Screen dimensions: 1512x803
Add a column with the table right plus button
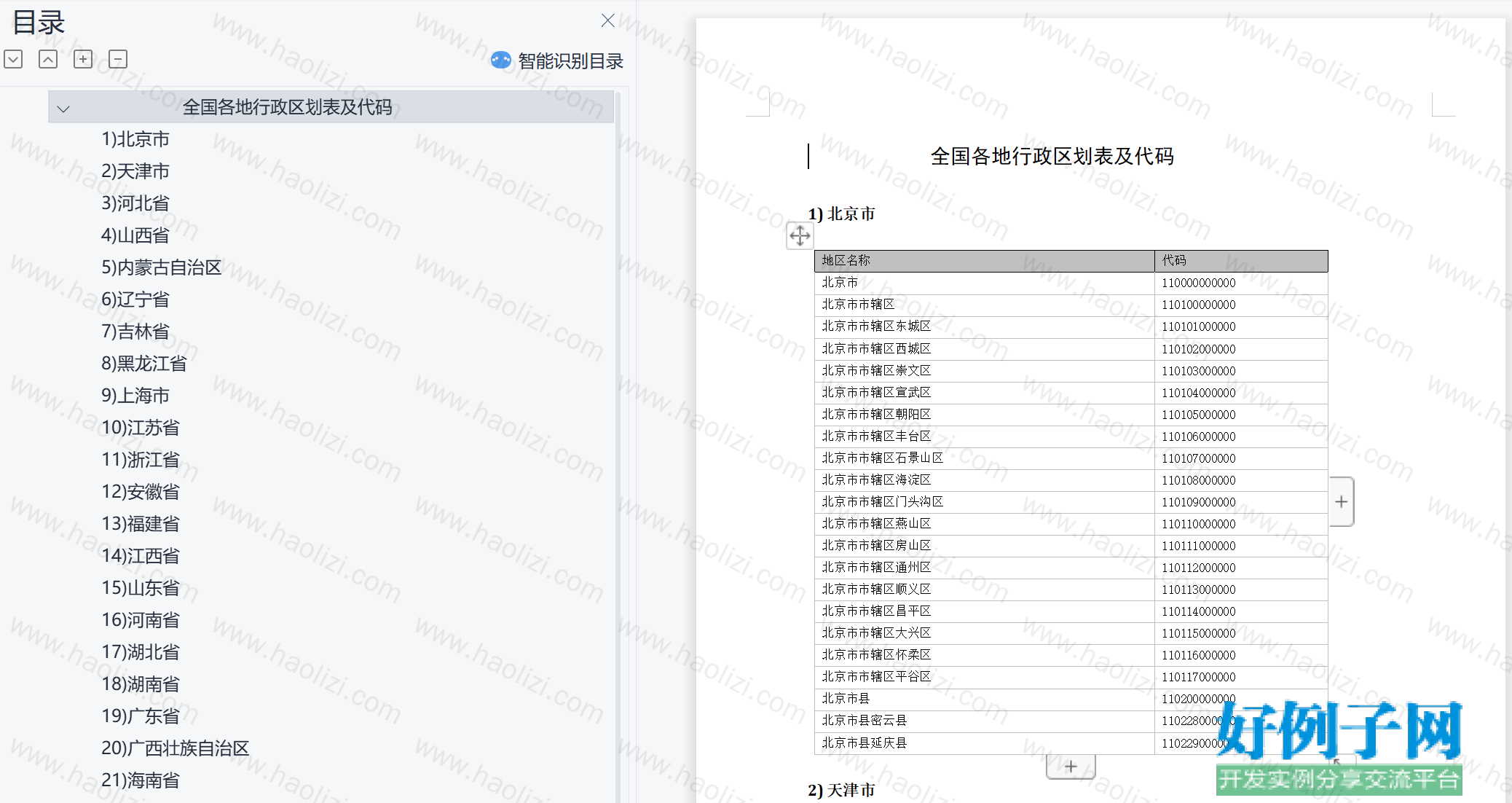pyautogui.click(x=1342, y=501)
